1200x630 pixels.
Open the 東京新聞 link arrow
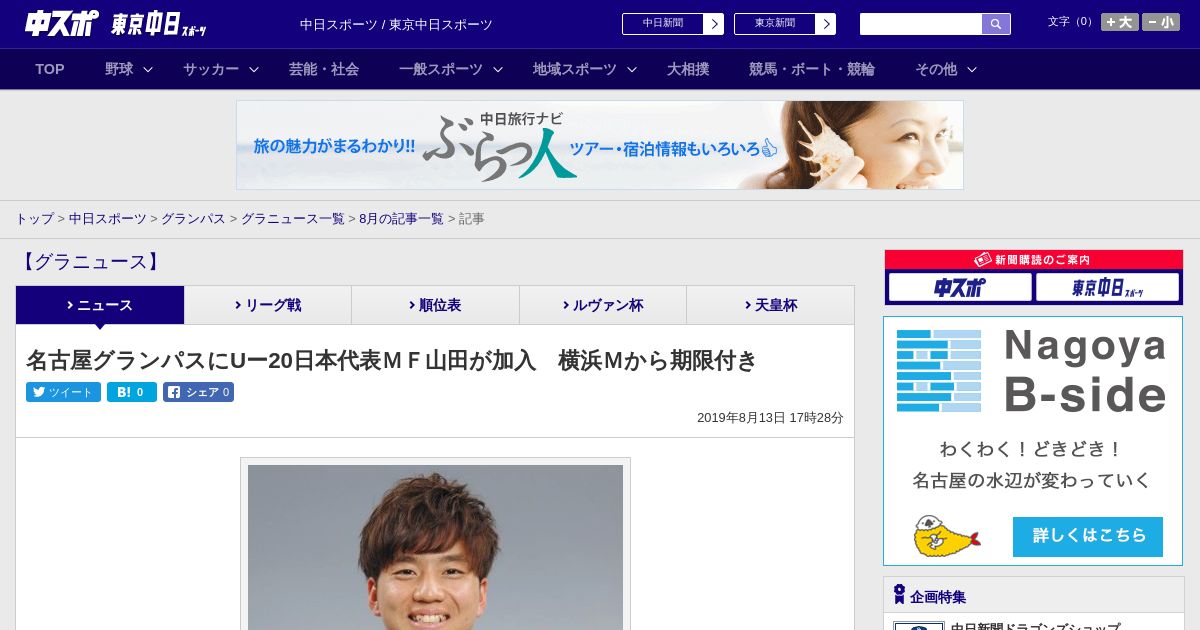tap(825, 24)
